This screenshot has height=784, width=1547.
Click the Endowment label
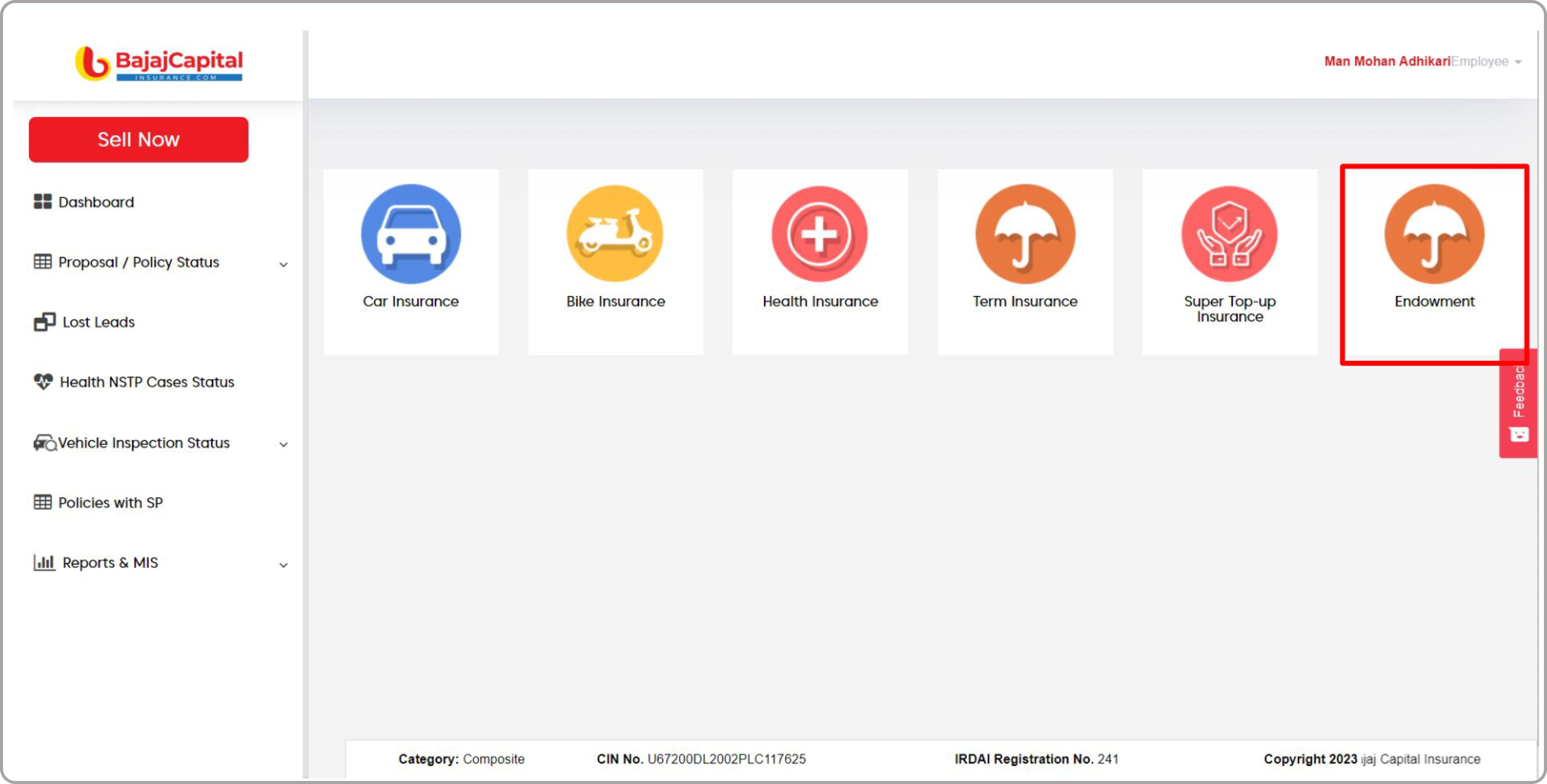pos(1434,301)
